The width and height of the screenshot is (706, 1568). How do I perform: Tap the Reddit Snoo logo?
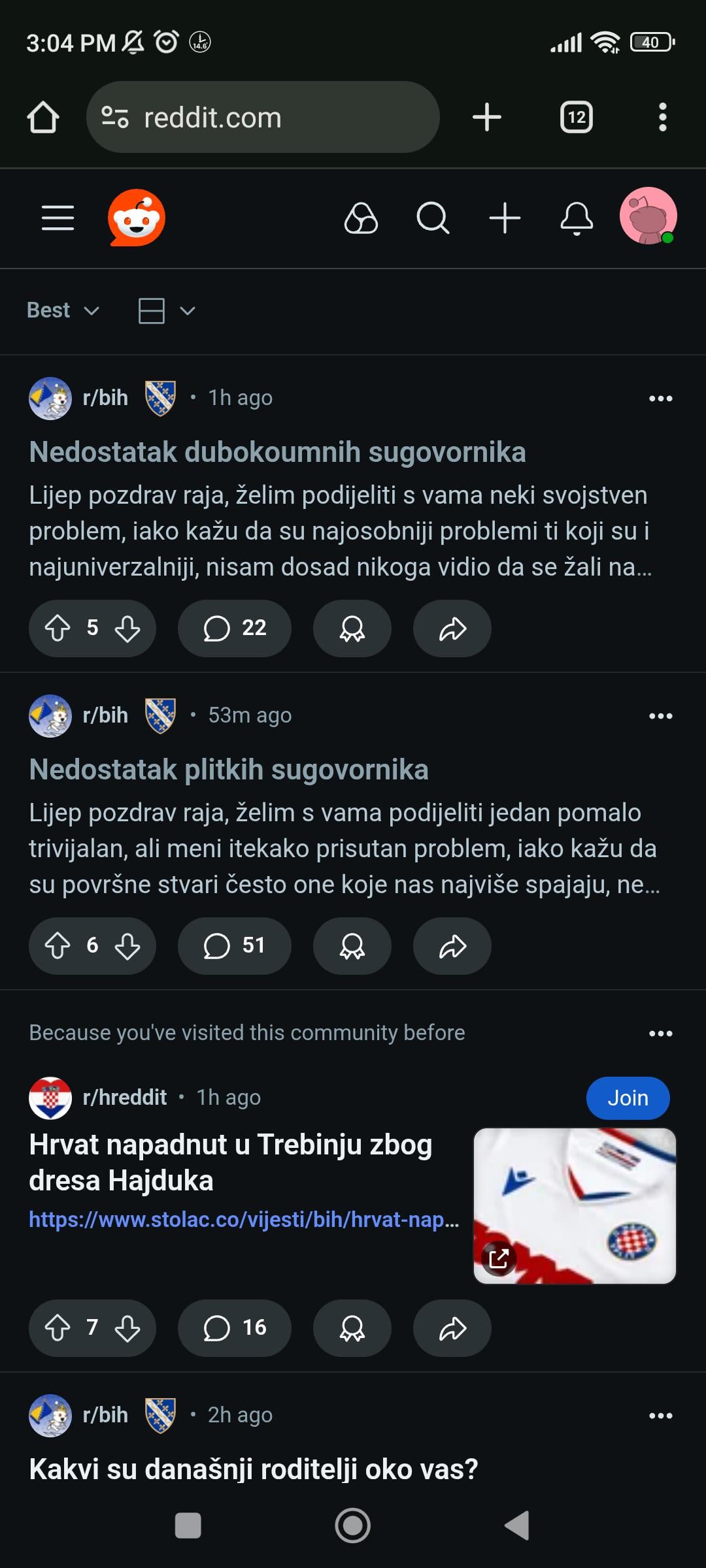click(136, 218)
